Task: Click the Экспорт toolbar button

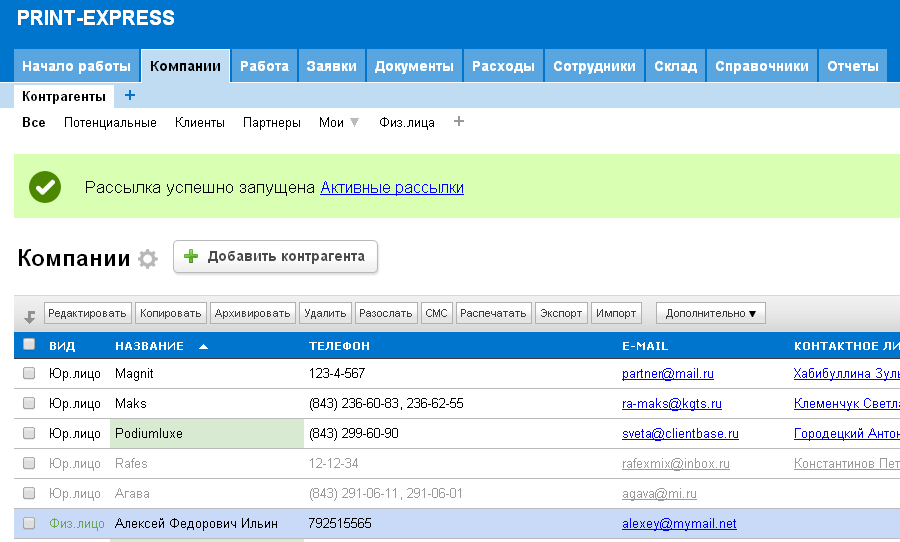Action: click(561, 313)
